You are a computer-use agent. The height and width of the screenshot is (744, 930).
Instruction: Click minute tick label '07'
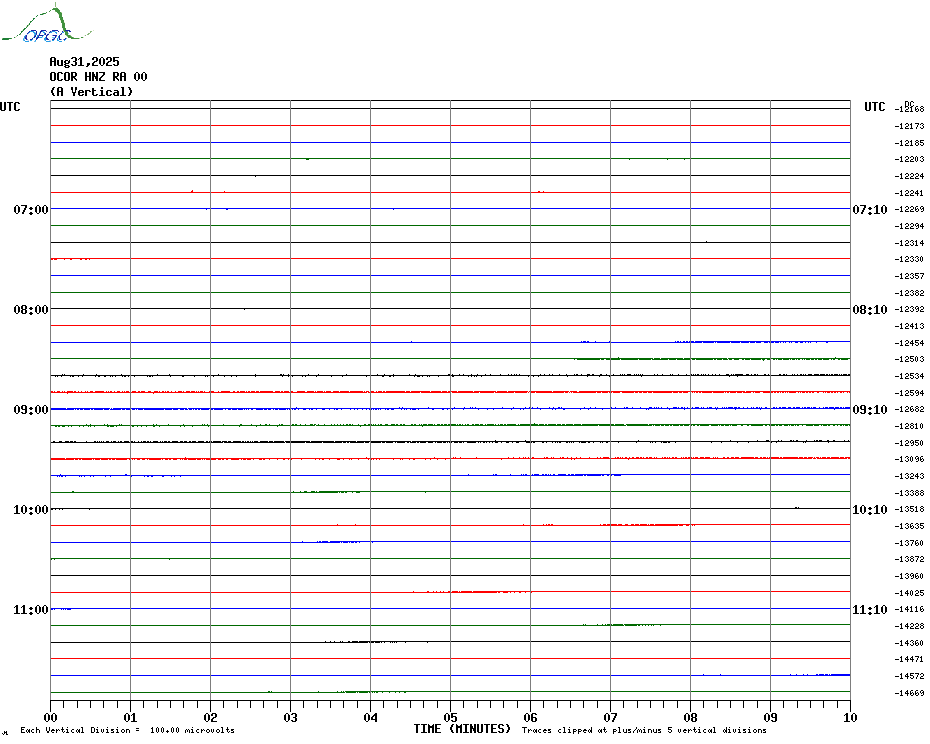[610, 718]
